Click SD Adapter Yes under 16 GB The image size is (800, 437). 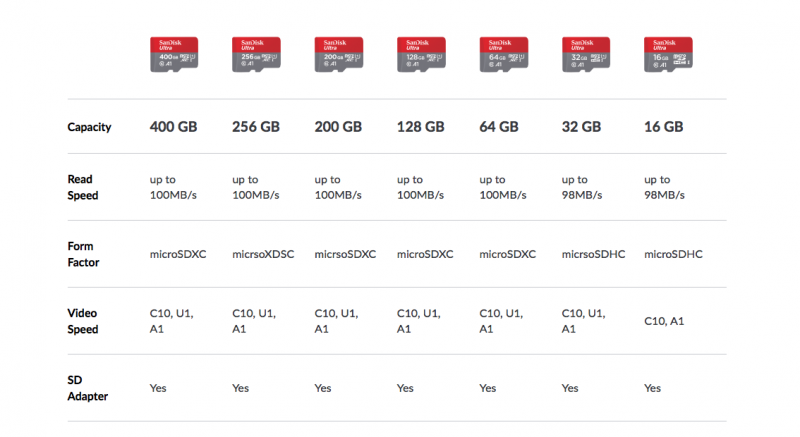click(x=653, y=388)
